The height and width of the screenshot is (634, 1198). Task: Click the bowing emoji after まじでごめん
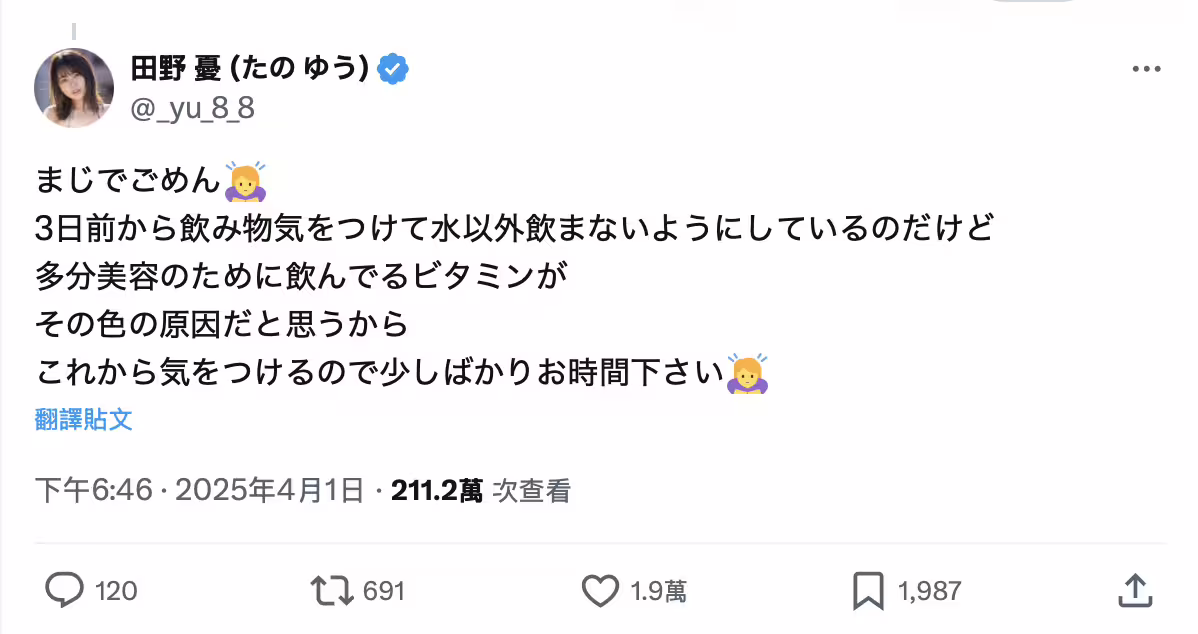click(244, 181)
